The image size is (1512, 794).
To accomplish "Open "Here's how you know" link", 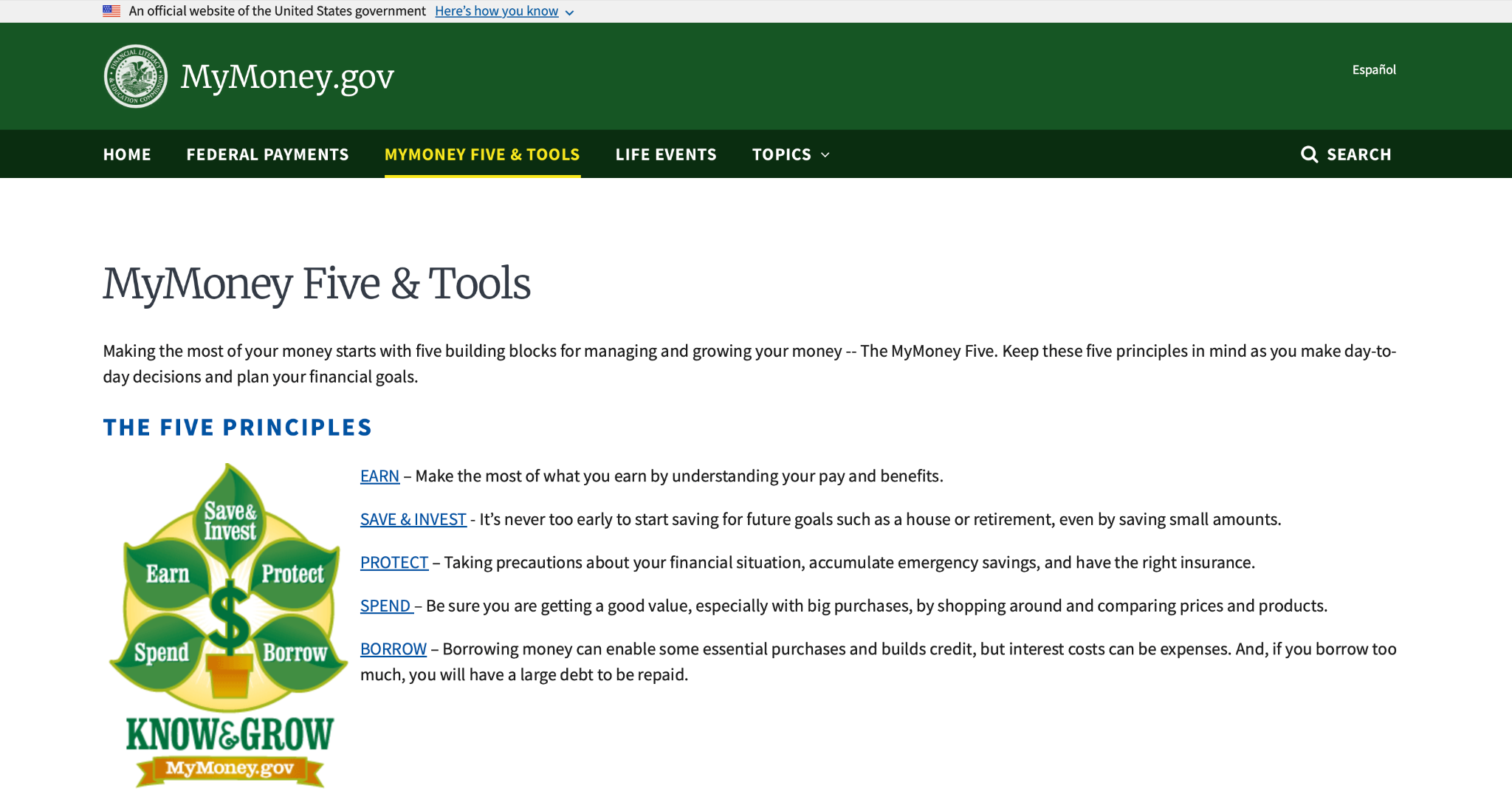I will 496,11.
